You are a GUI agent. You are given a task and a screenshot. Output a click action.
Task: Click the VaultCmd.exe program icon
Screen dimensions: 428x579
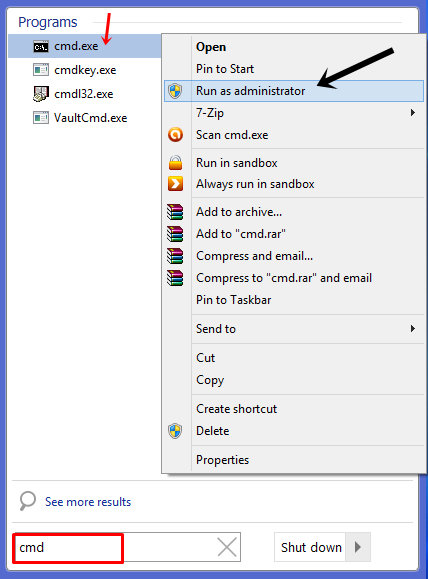point(41,118)
